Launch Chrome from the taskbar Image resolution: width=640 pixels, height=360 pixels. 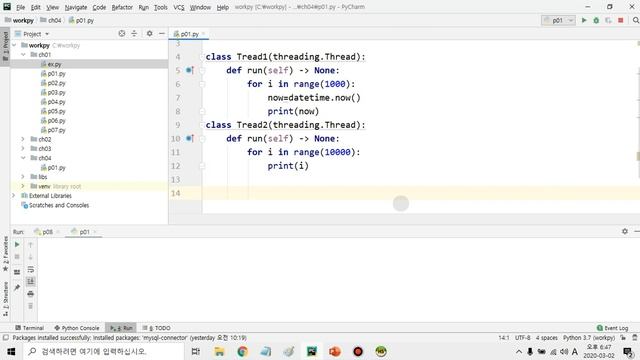click(242, 351)
